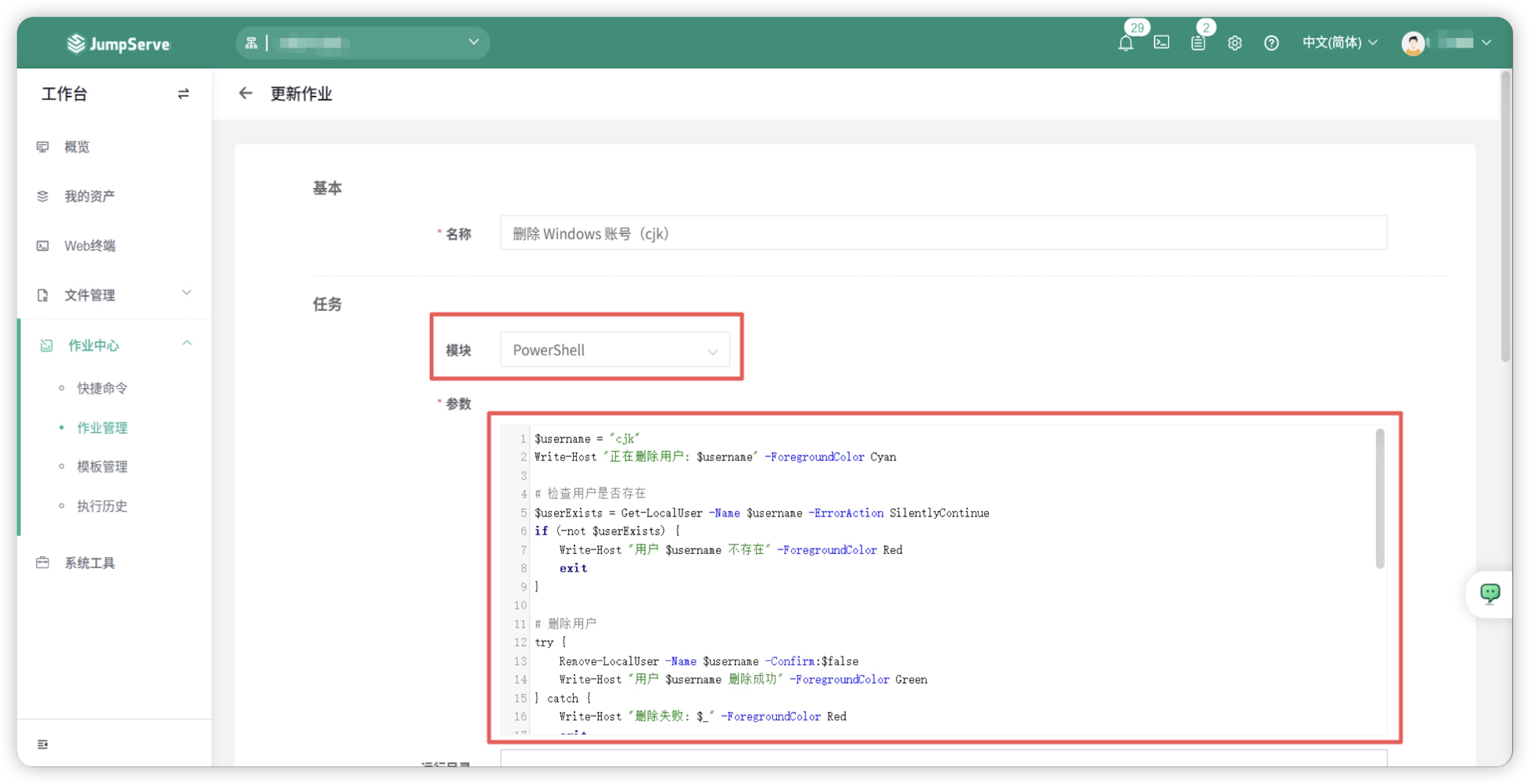
Task: Click the JumpServer logo
Action: click(x=119, y=43)
